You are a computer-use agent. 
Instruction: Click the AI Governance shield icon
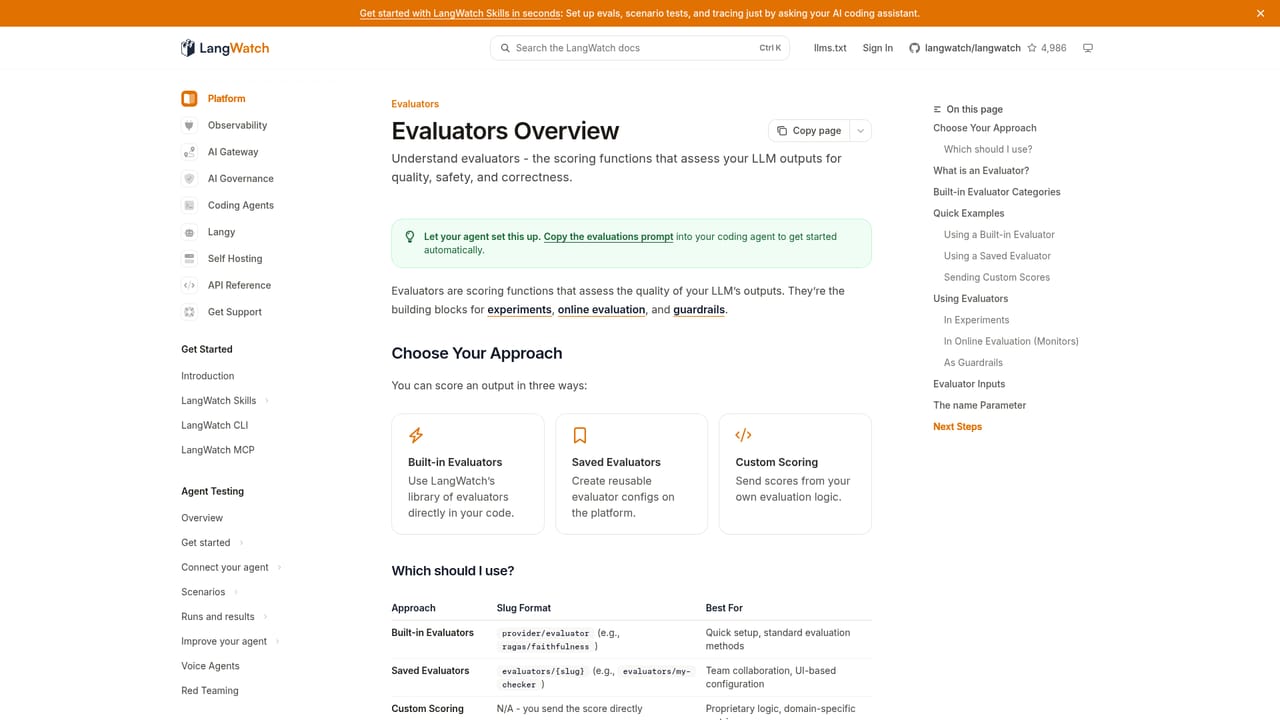tap(189, 179)
